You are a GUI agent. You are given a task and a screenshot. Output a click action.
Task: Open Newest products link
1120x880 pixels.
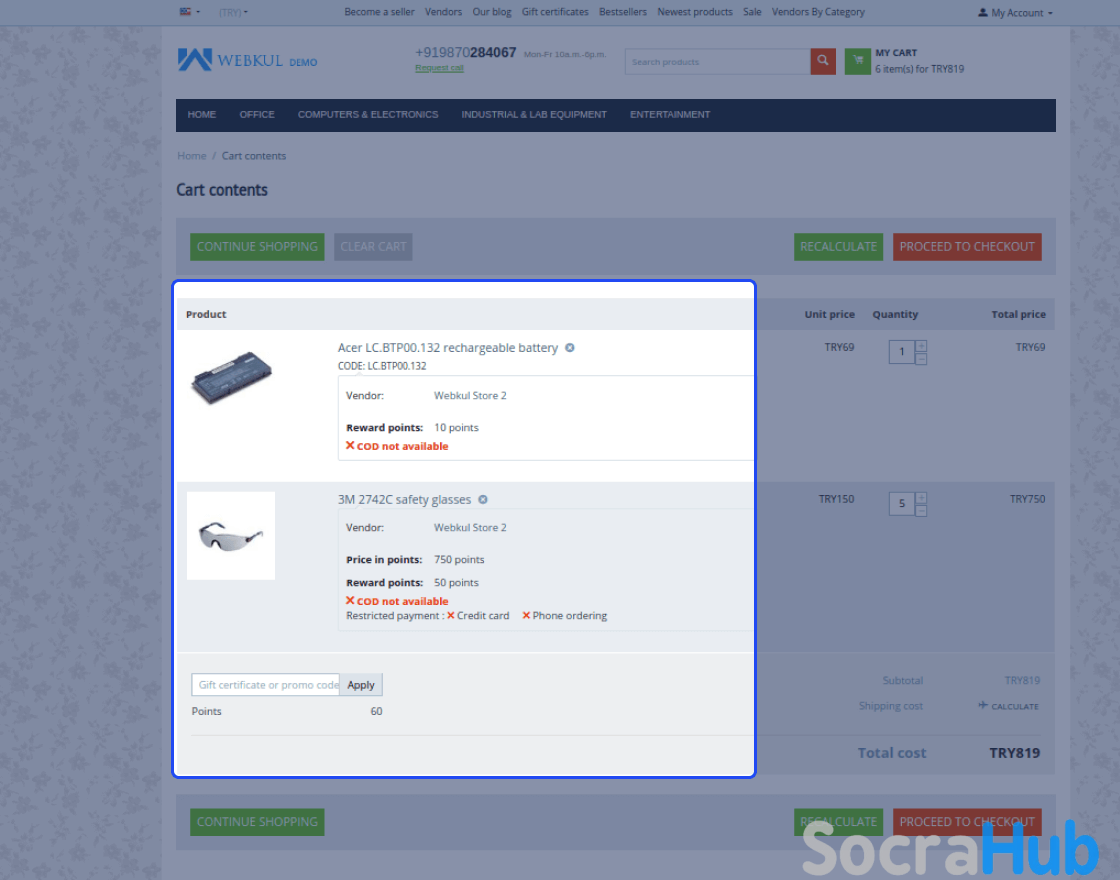(695, 12)
